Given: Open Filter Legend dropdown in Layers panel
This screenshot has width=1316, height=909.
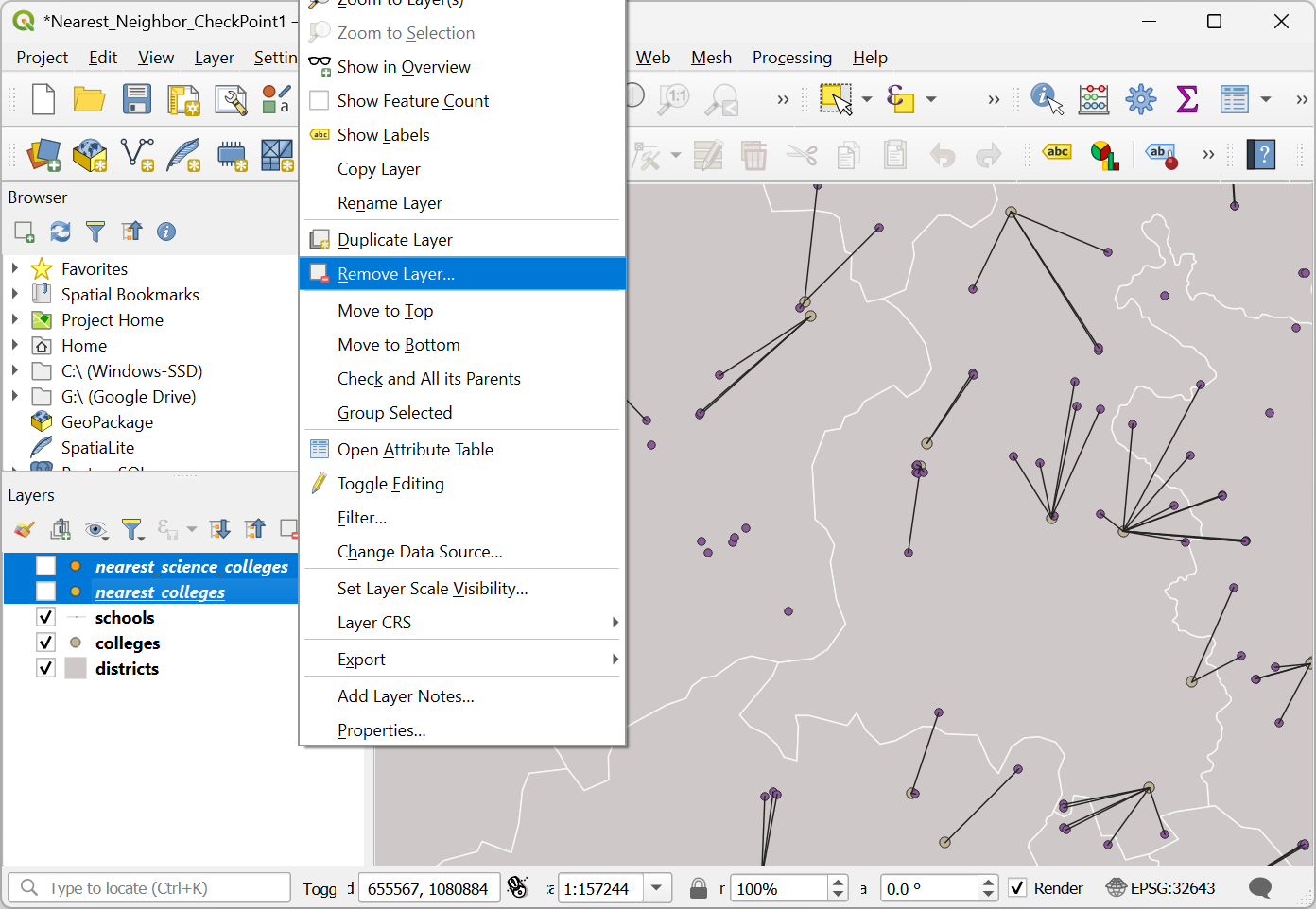Looking at the screenshot, I should pos(132,530).
